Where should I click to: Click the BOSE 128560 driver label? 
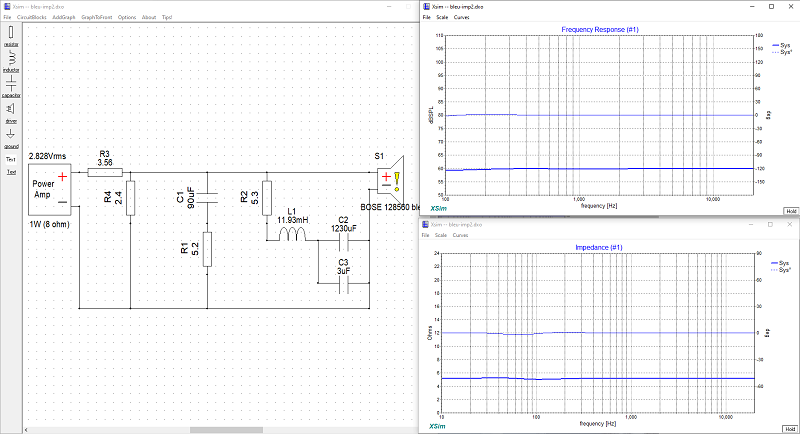click(x=390, y=208)
